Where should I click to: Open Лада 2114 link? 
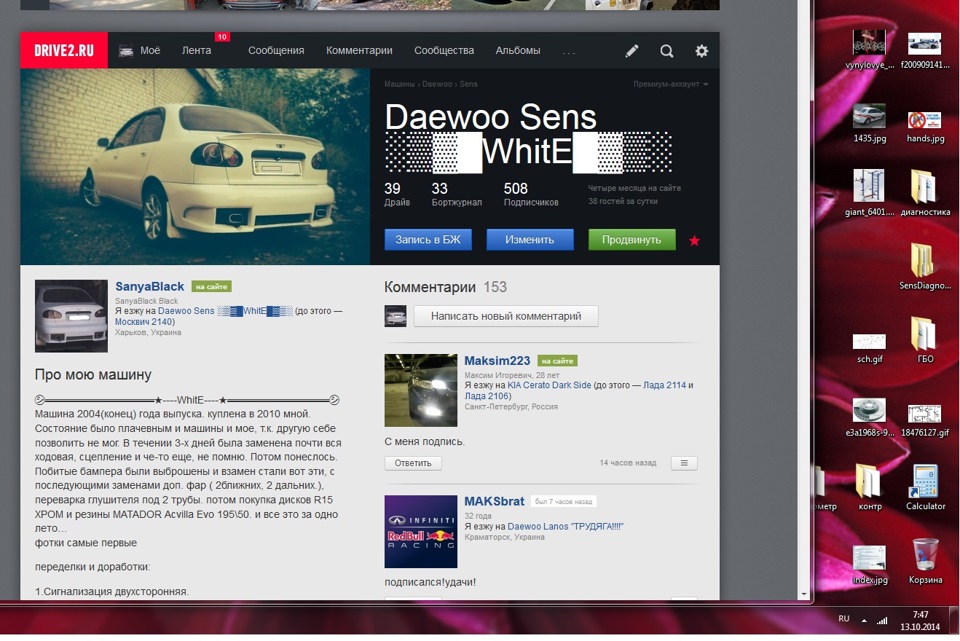point(664,386)
